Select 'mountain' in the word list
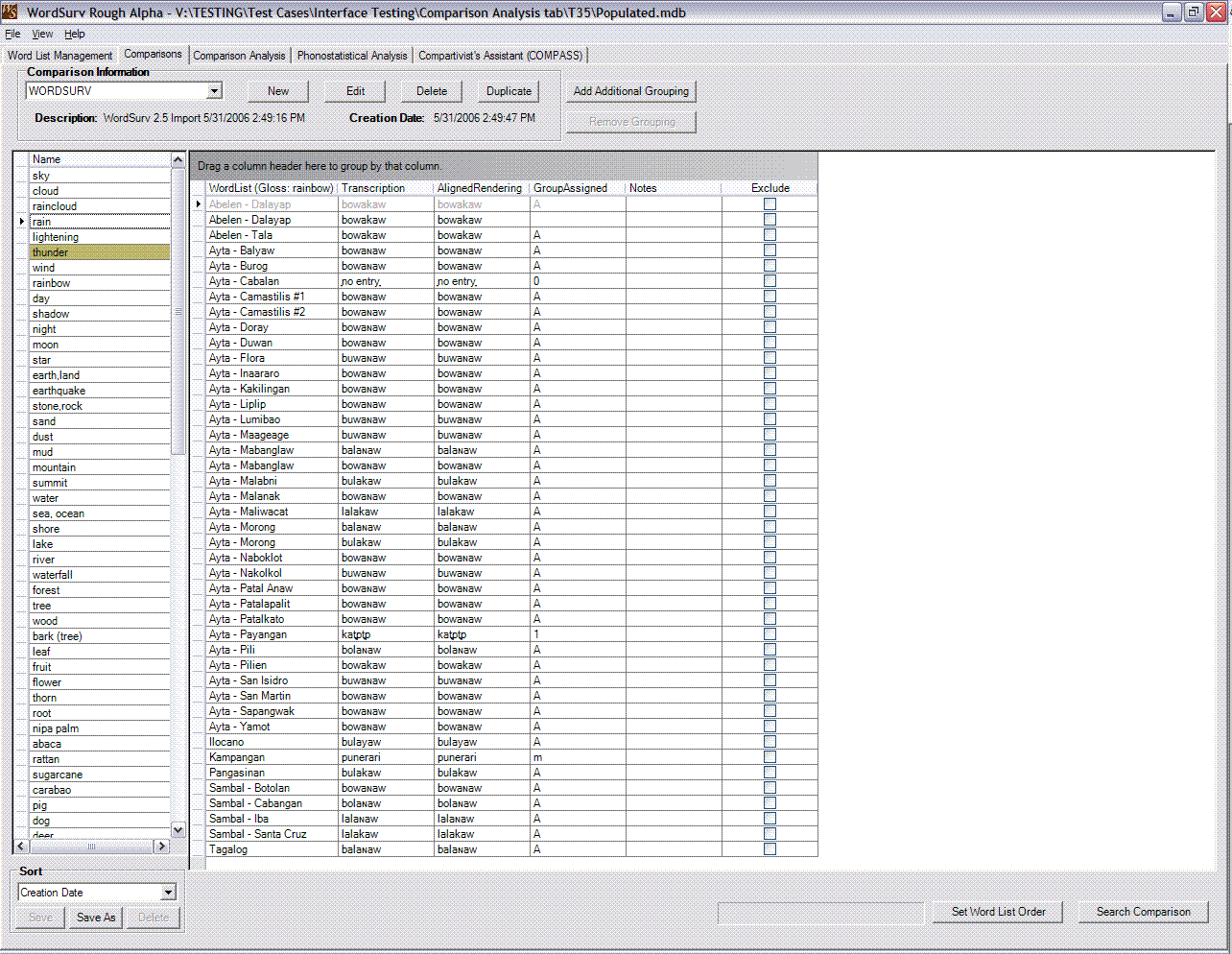1232x954 pixels. coord(100,467)
